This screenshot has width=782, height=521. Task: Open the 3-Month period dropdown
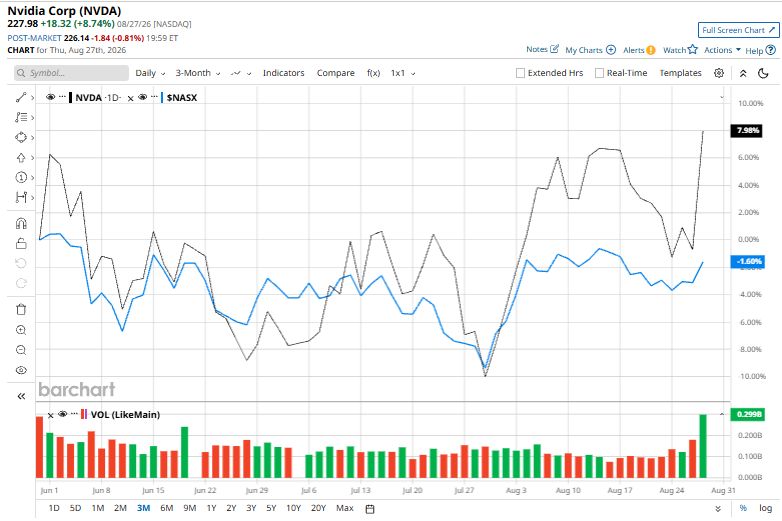tap(197, 73)
